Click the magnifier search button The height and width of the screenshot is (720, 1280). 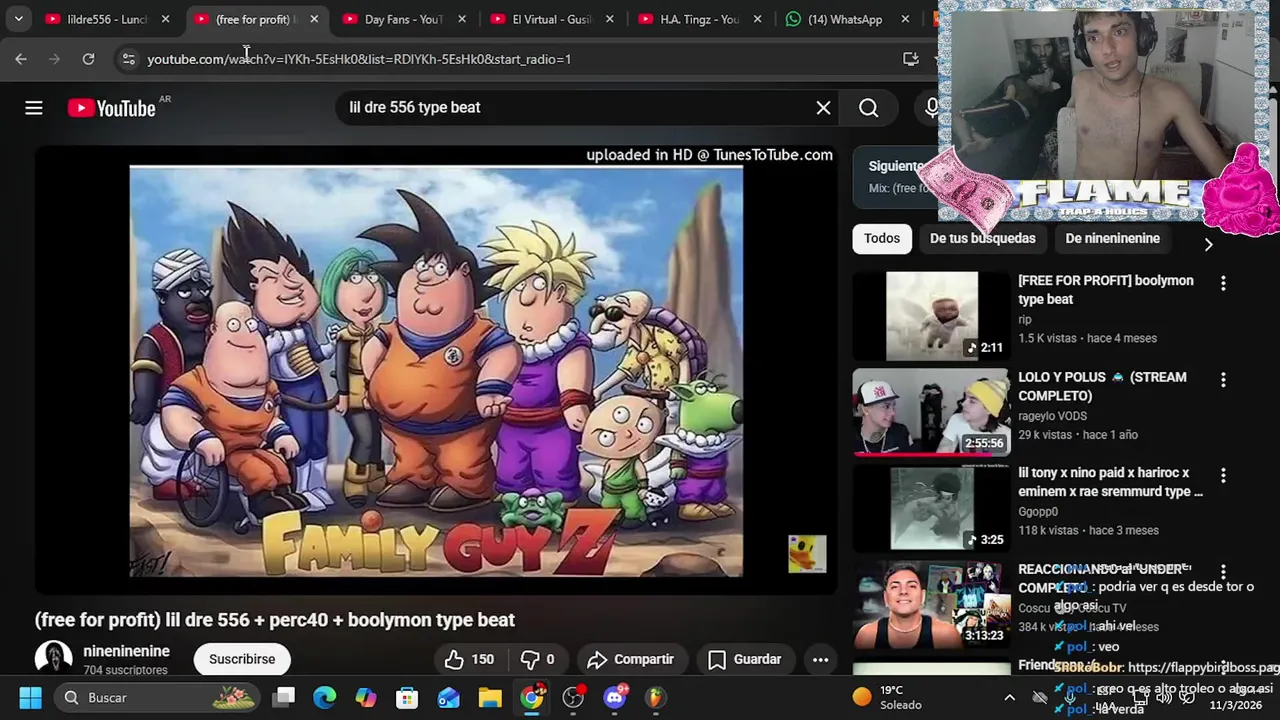[x=868, y=108]
